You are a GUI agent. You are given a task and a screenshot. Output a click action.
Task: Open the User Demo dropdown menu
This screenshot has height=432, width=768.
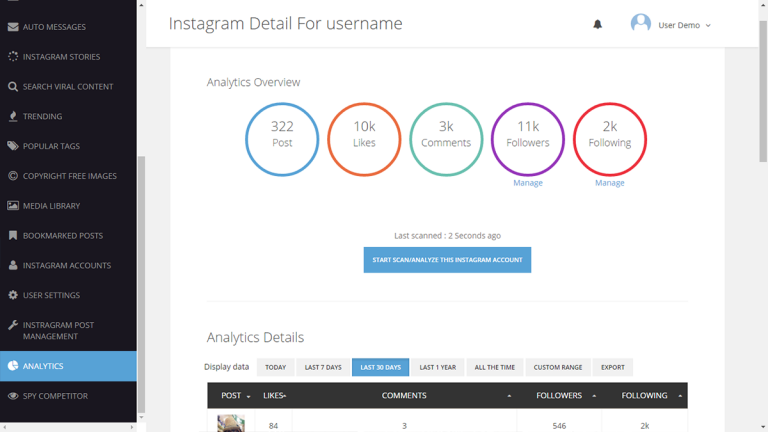(x=685, y=25)
